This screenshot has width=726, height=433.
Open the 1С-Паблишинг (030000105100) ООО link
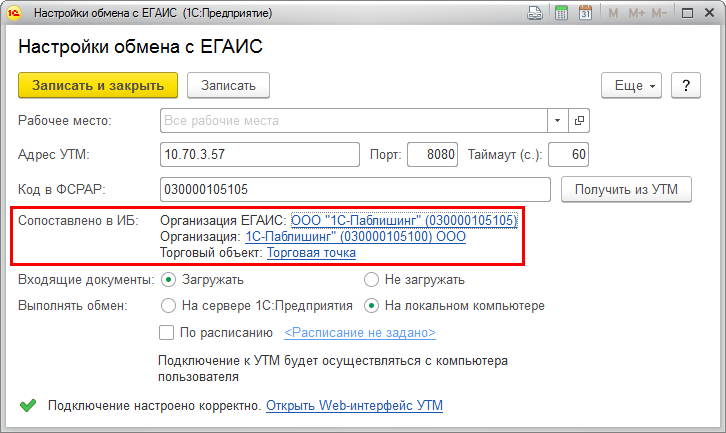356,237
